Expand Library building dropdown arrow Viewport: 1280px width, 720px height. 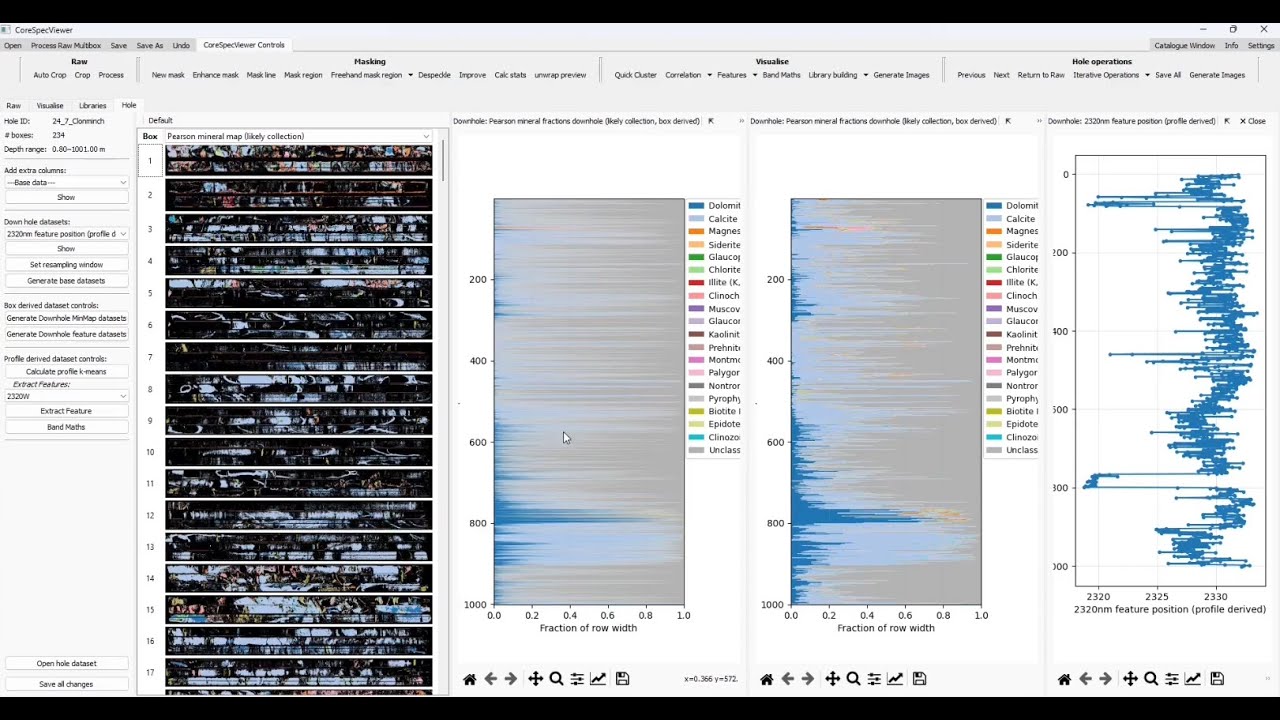pyautogui.click(x=865, y=75)
